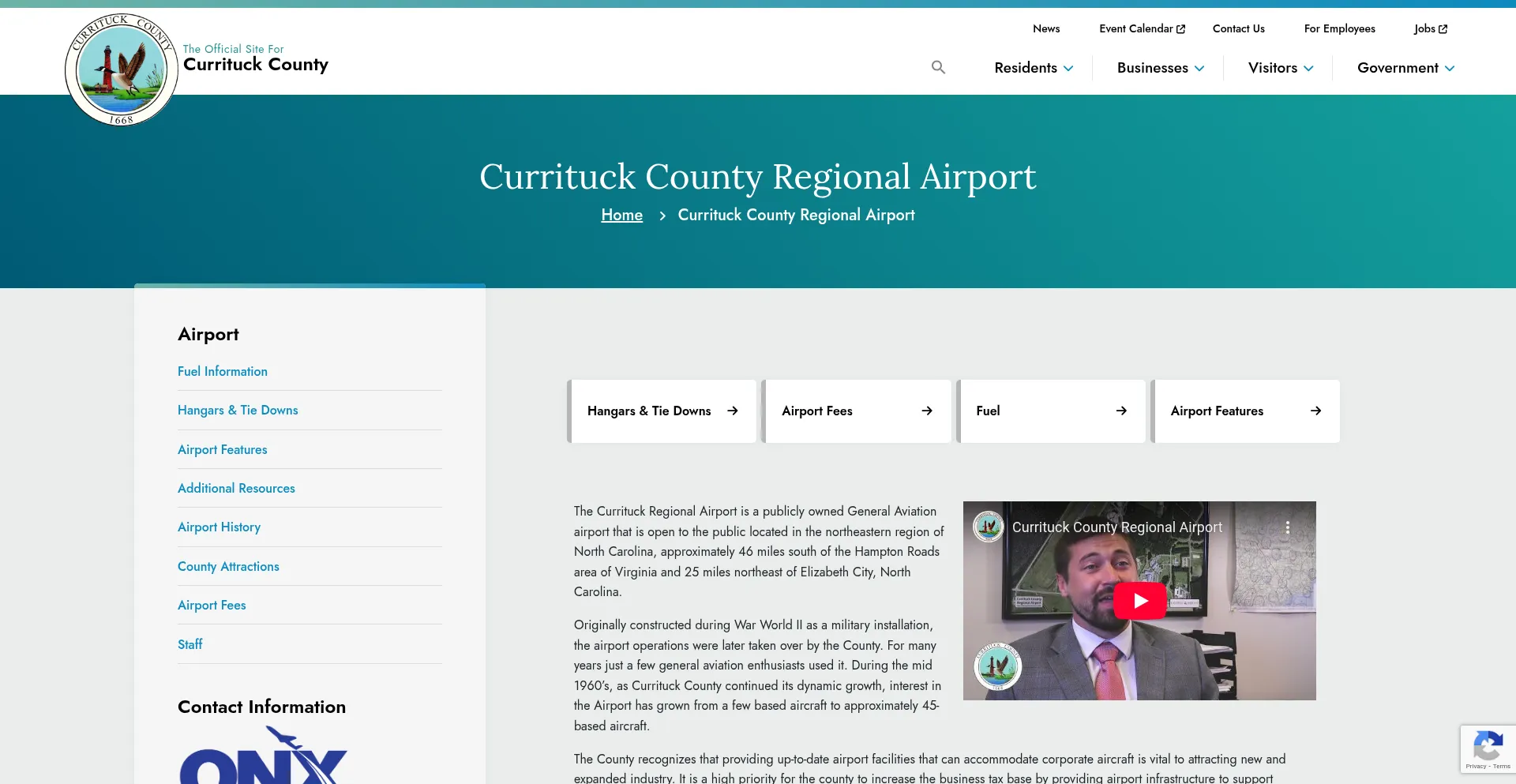
Task: Open the YouTube video more options menu
Action: pos(1288,527)
